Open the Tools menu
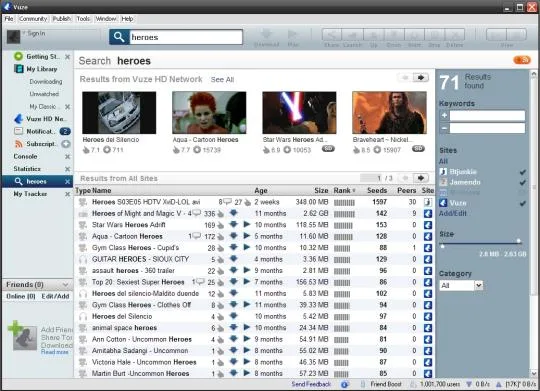The image size is (540, 391). [83, 19]
